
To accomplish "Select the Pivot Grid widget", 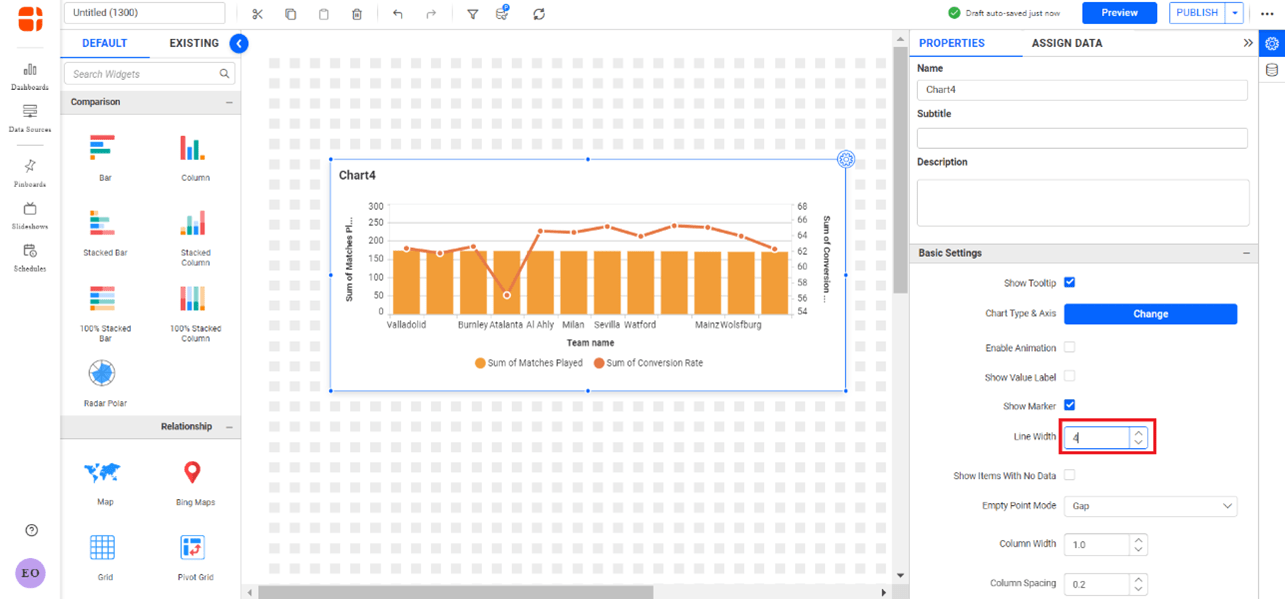I will pos(195,557).
